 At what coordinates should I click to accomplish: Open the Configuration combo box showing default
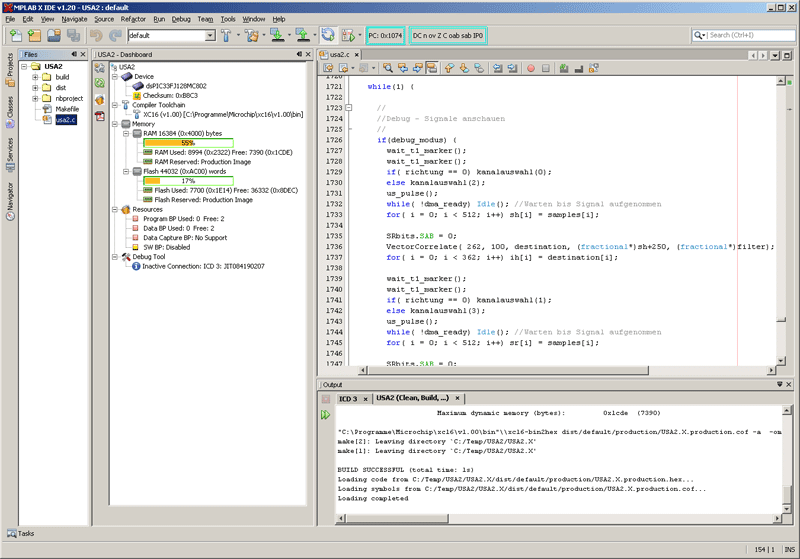(x=171, y=35)
